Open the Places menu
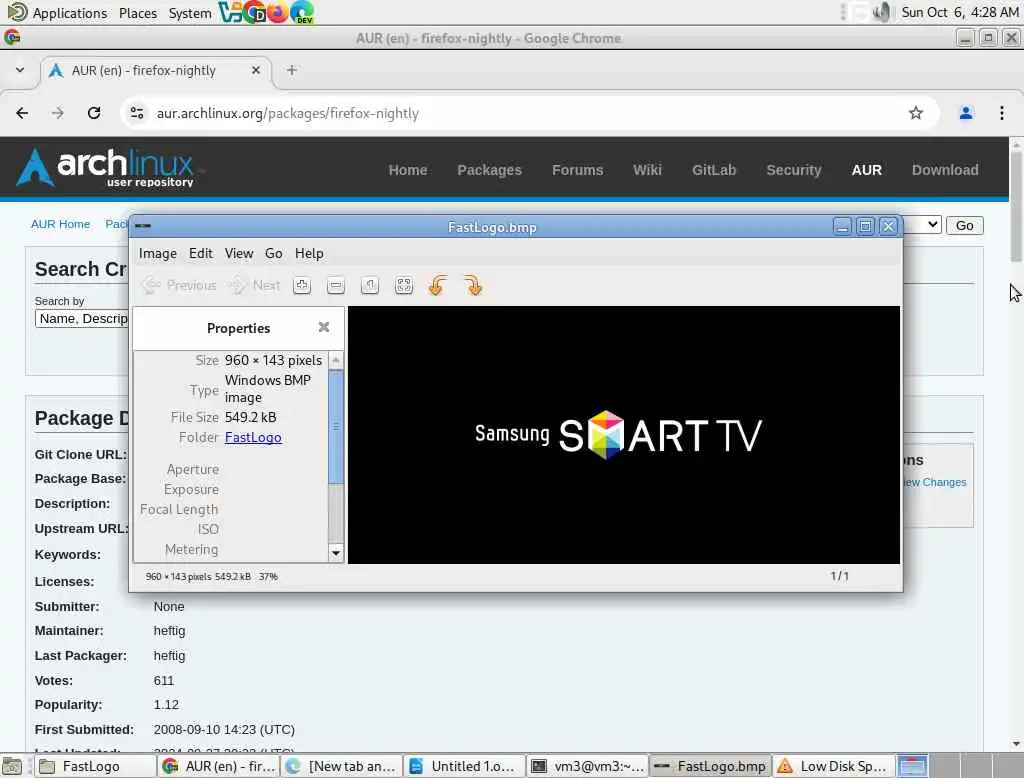The height and width of the screenshot is (778, 1024). [x=138, y=13]
